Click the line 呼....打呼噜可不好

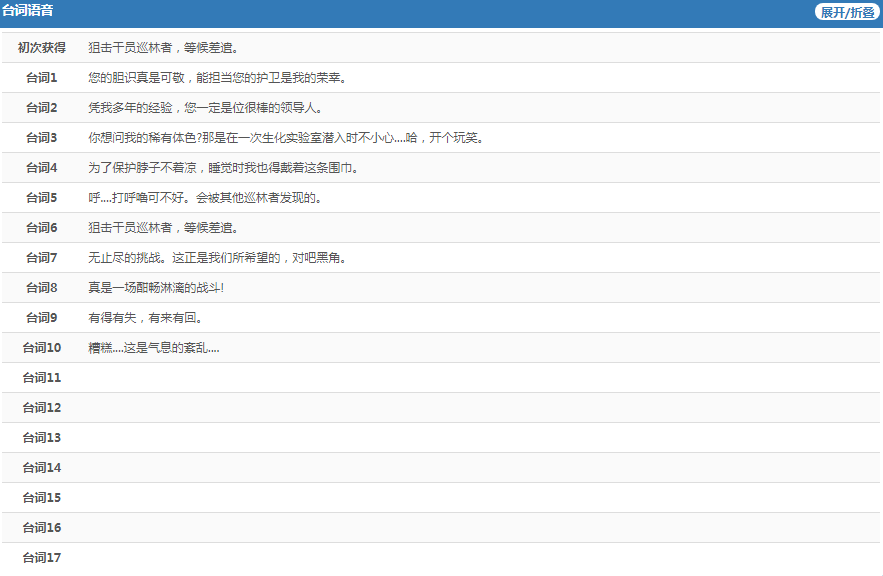pyautogui.click(x=205, y=198)
